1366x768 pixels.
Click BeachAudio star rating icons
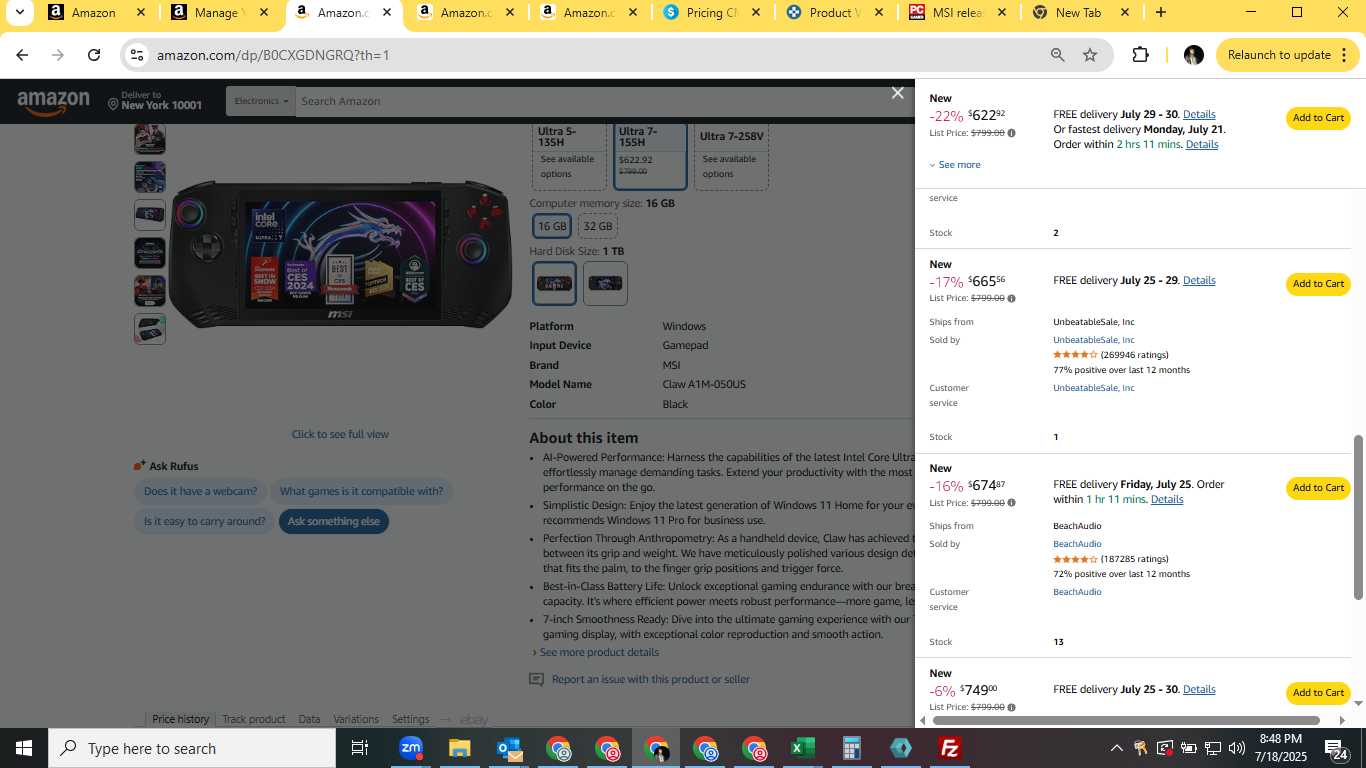pos(1075,559)
